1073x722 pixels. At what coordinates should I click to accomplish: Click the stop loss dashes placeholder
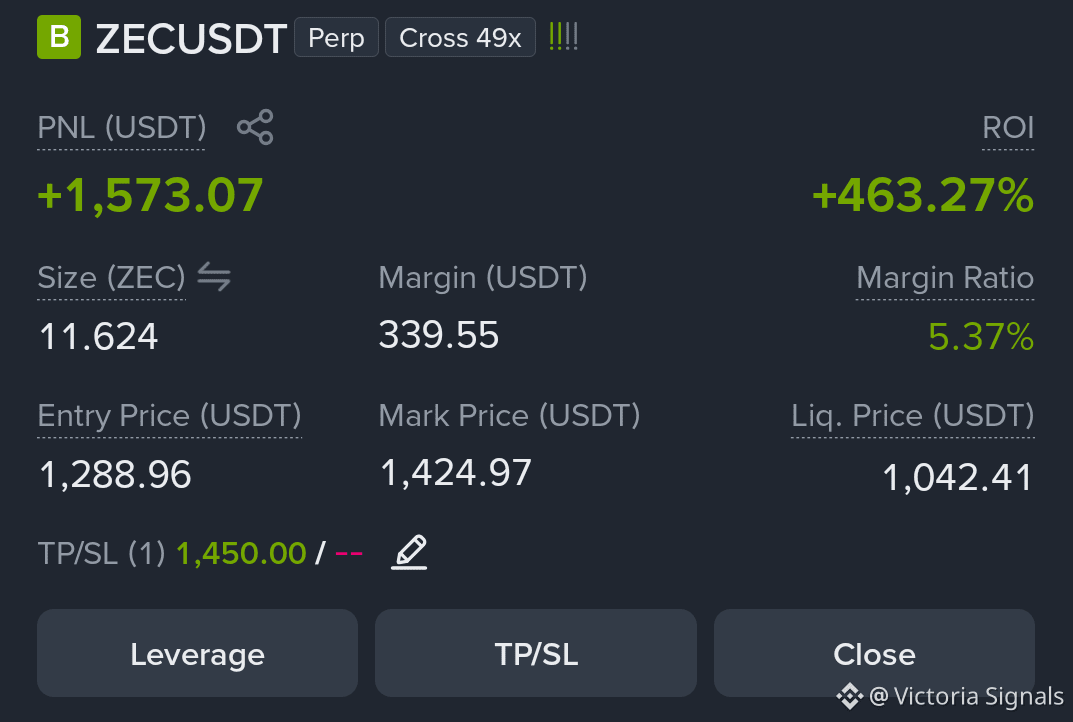tap(349, 553)
